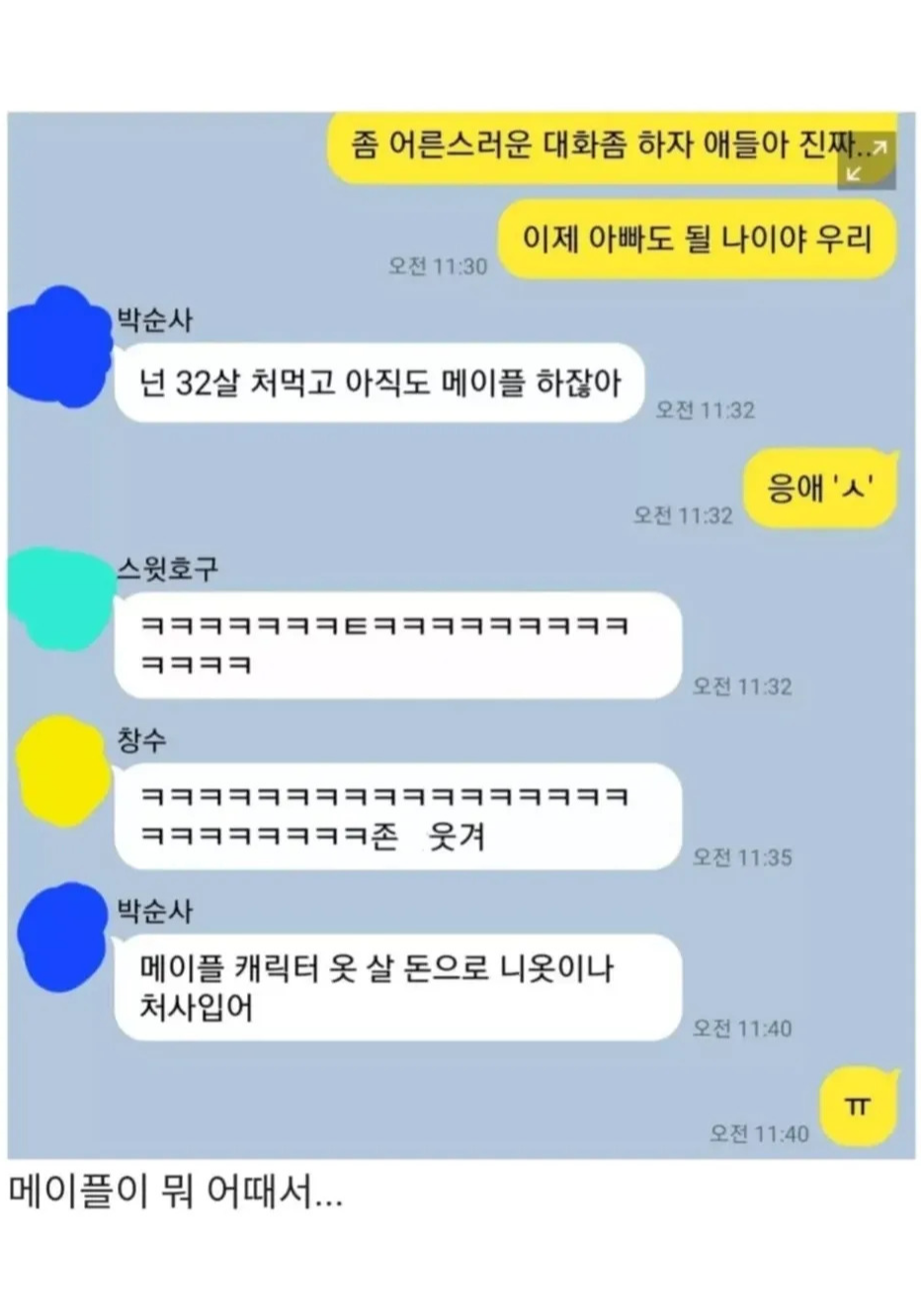The image size is (921, 1316).
Task: Tap 창수's yellow profile avatar
Action: (62, 771)
